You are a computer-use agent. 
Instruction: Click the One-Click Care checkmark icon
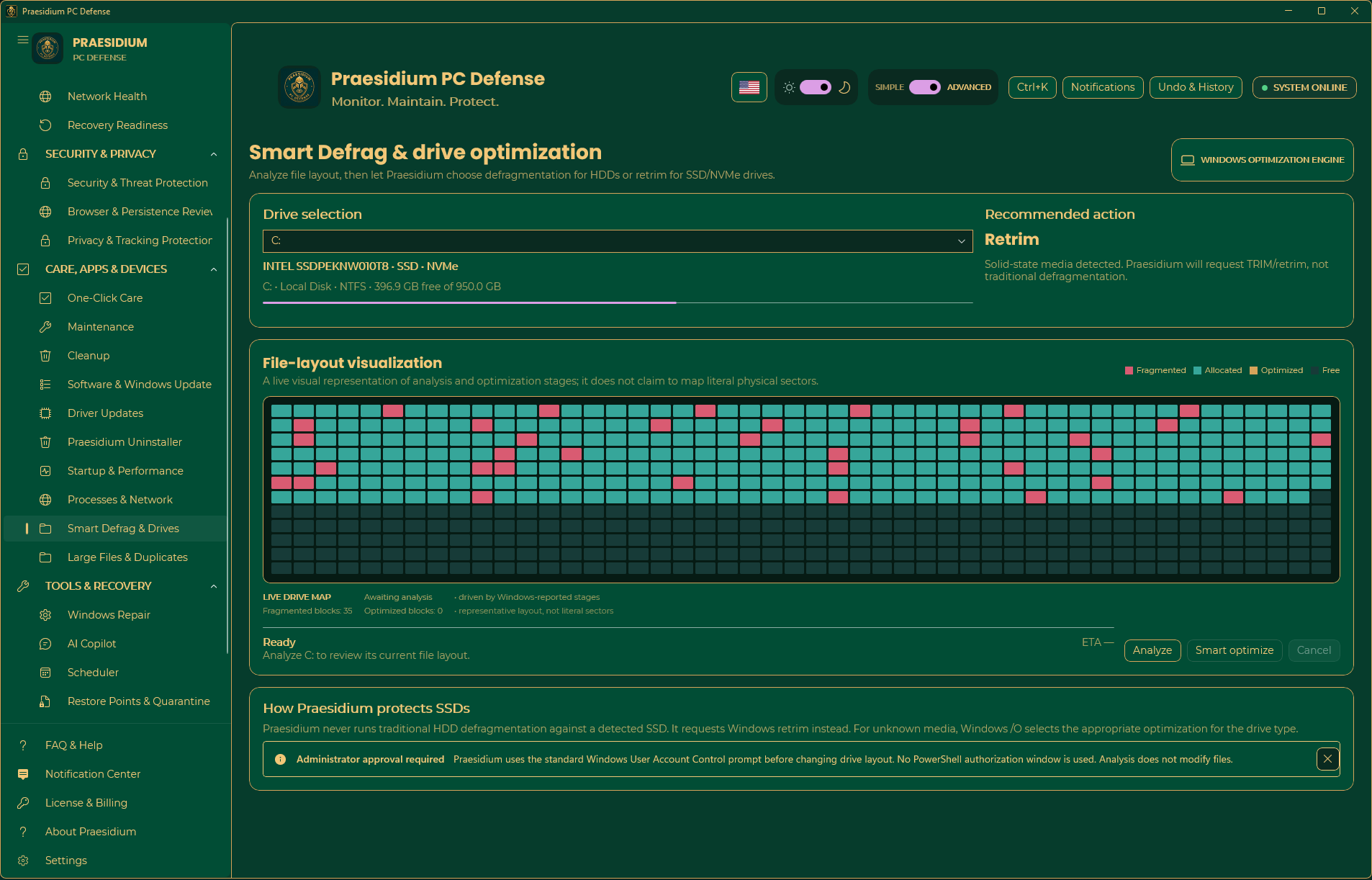click(45, 298)
